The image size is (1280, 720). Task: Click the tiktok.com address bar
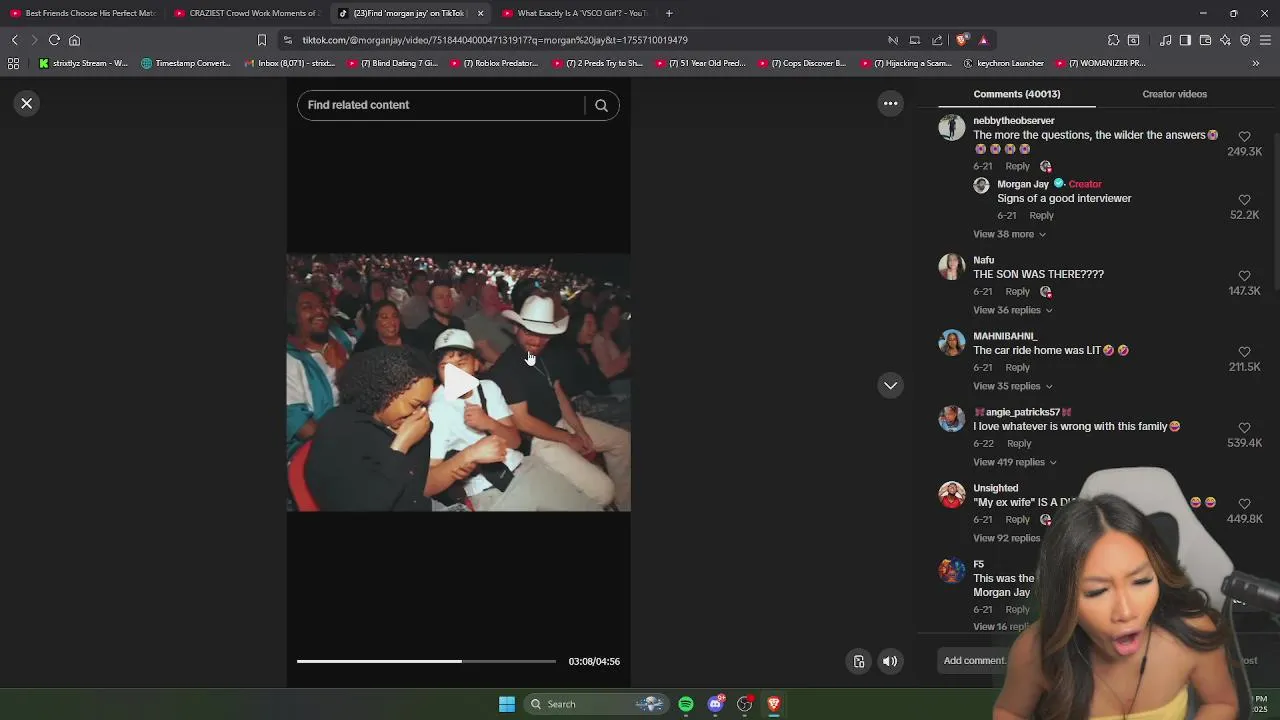tap(495, 40)
